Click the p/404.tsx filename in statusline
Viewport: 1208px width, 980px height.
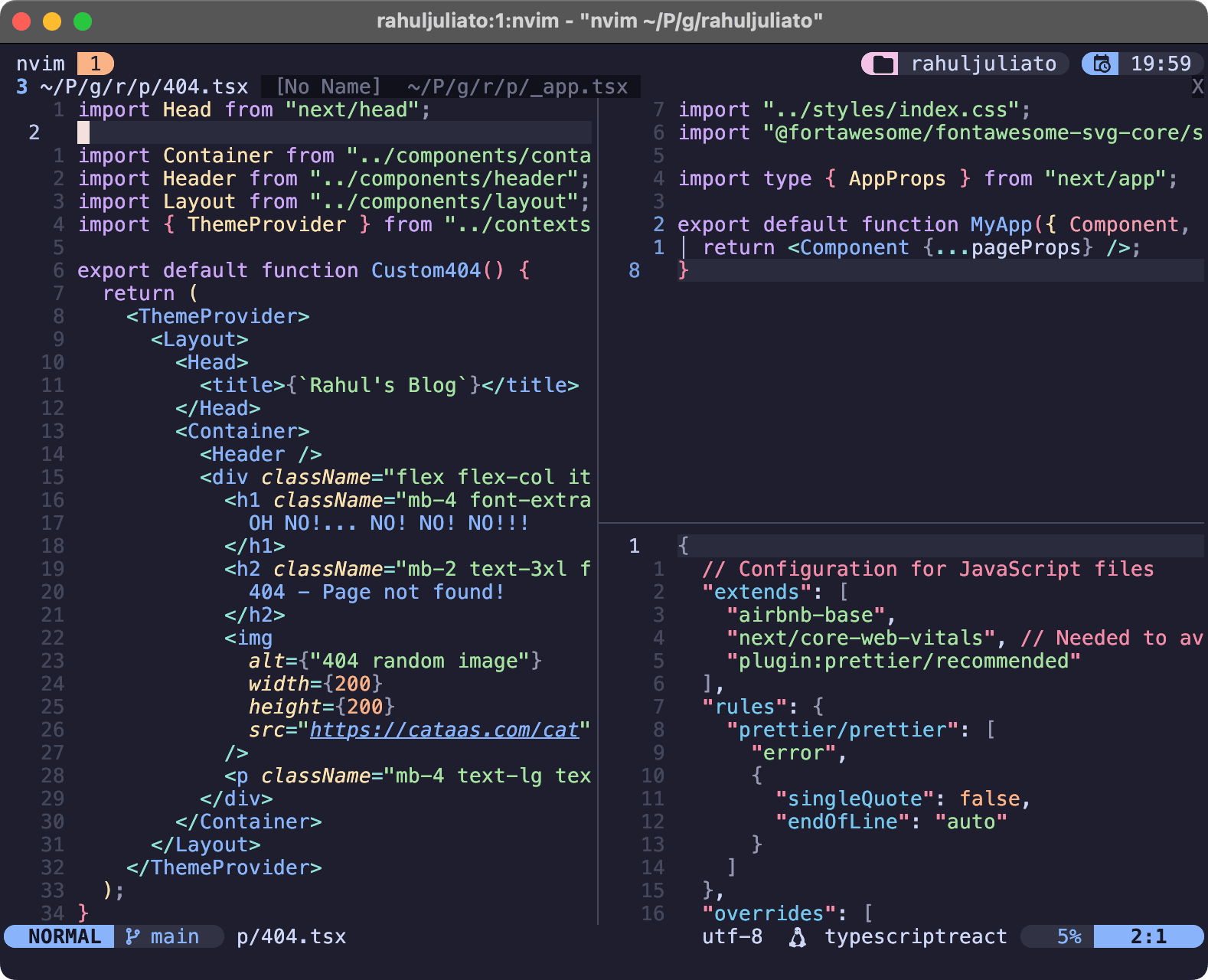click(292, 936)
